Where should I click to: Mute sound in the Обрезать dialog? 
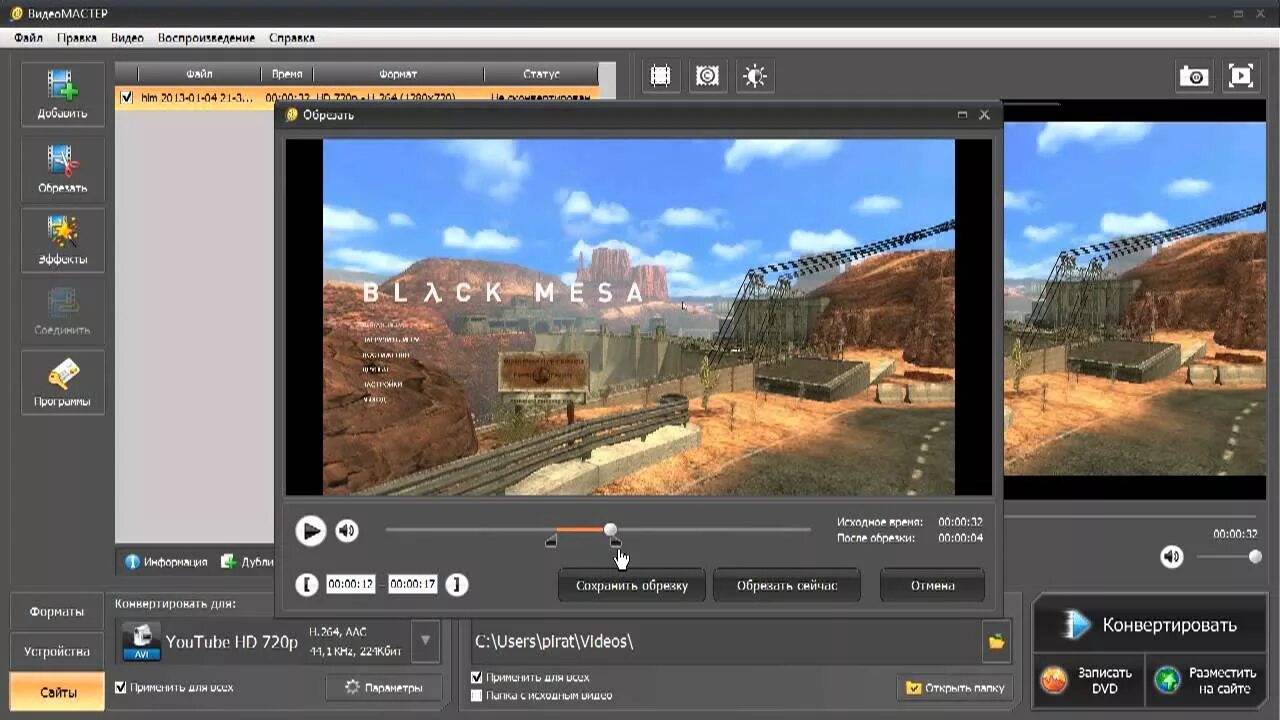(x=347, y=530)
